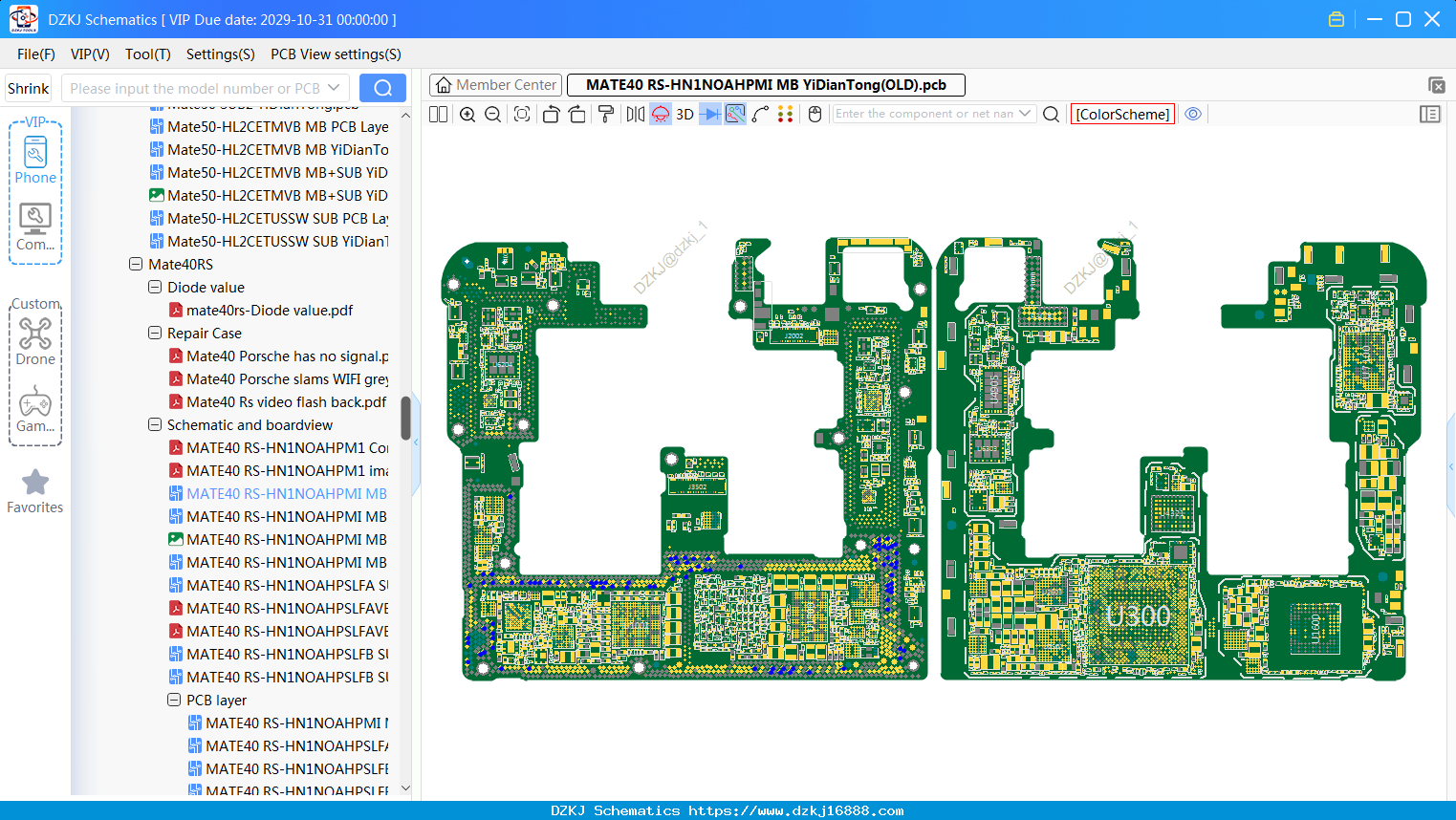Open the Settings(S) menu
1456x820 pixels.
(221, 54)
